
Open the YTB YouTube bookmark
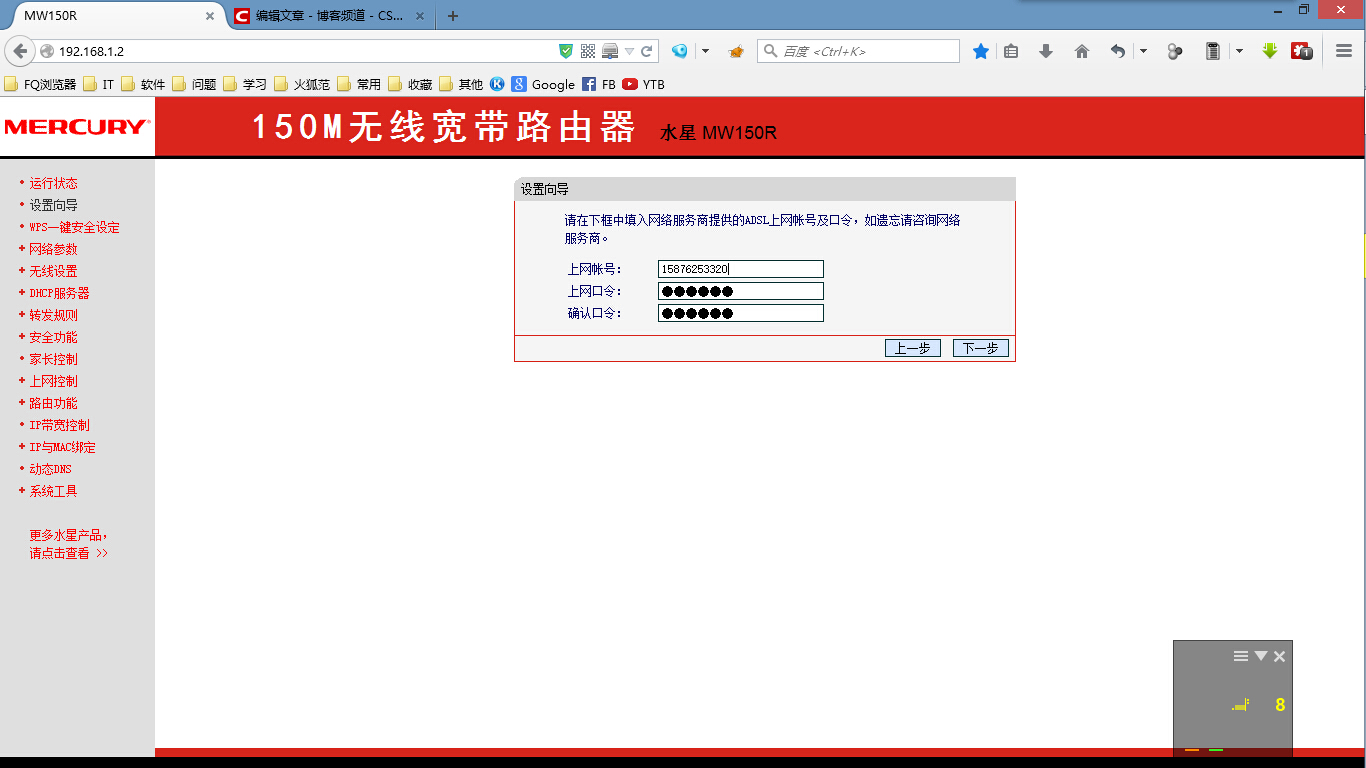[x=643, y=84]
